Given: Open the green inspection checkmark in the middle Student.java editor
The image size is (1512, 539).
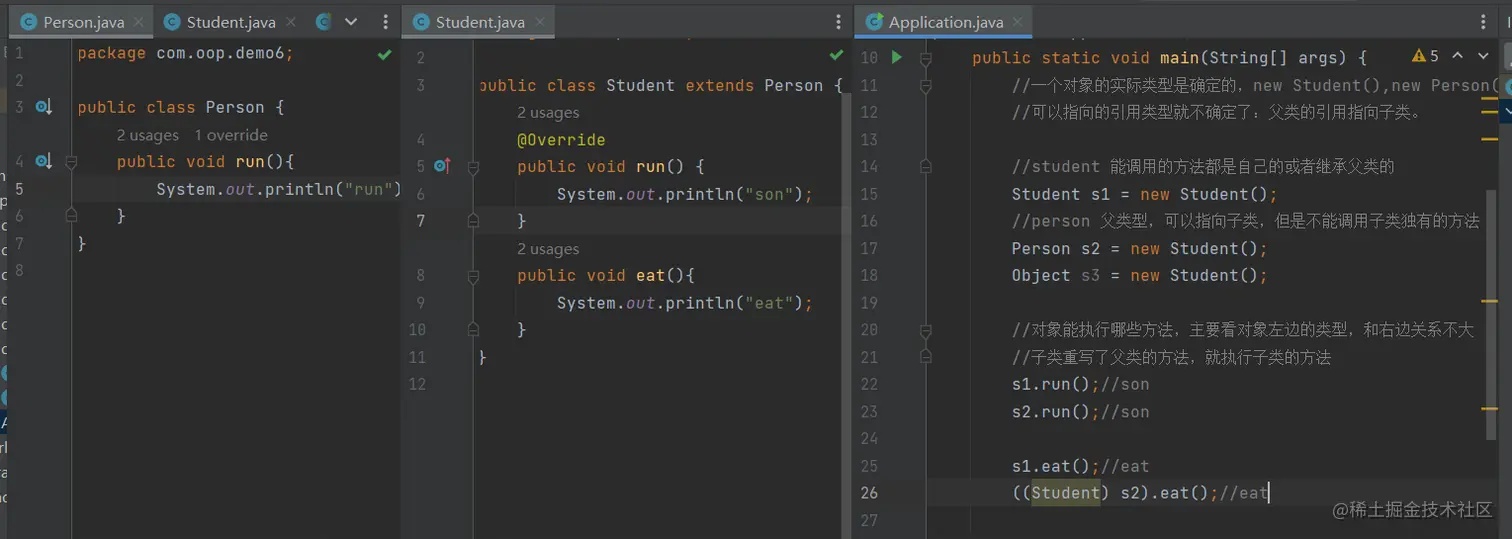Looking at the screenshot, I should [837, 54].
